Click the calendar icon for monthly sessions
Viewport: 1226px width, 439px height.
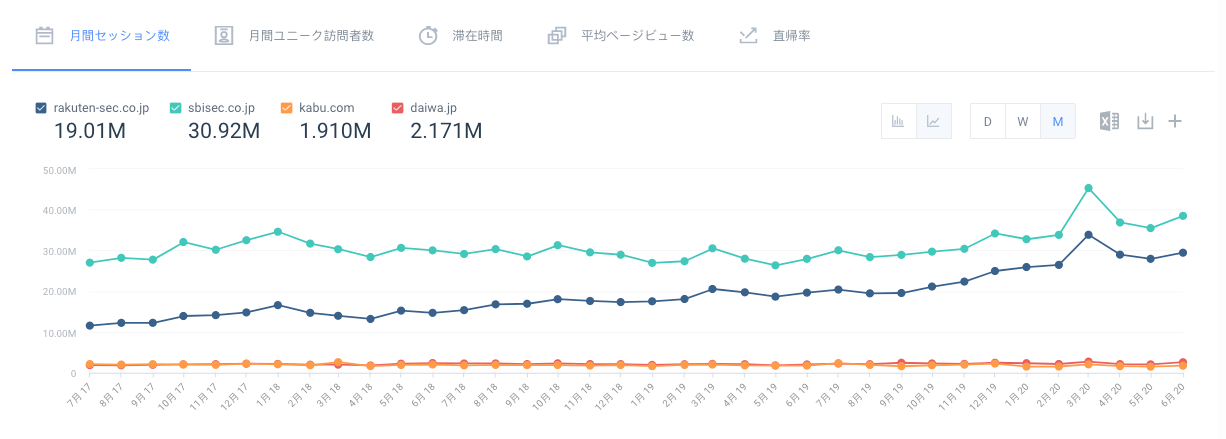coord(44,36)
